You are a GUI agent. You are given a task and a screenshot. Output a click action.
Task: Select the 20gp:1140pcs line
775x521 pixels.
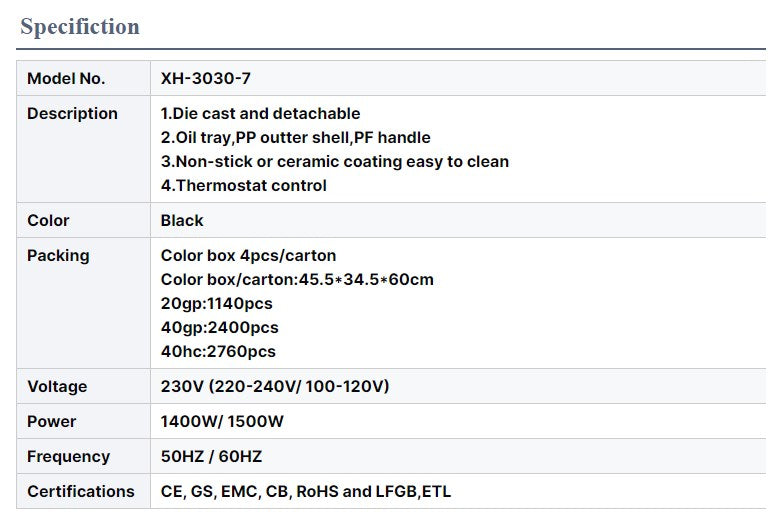(216, 304)
